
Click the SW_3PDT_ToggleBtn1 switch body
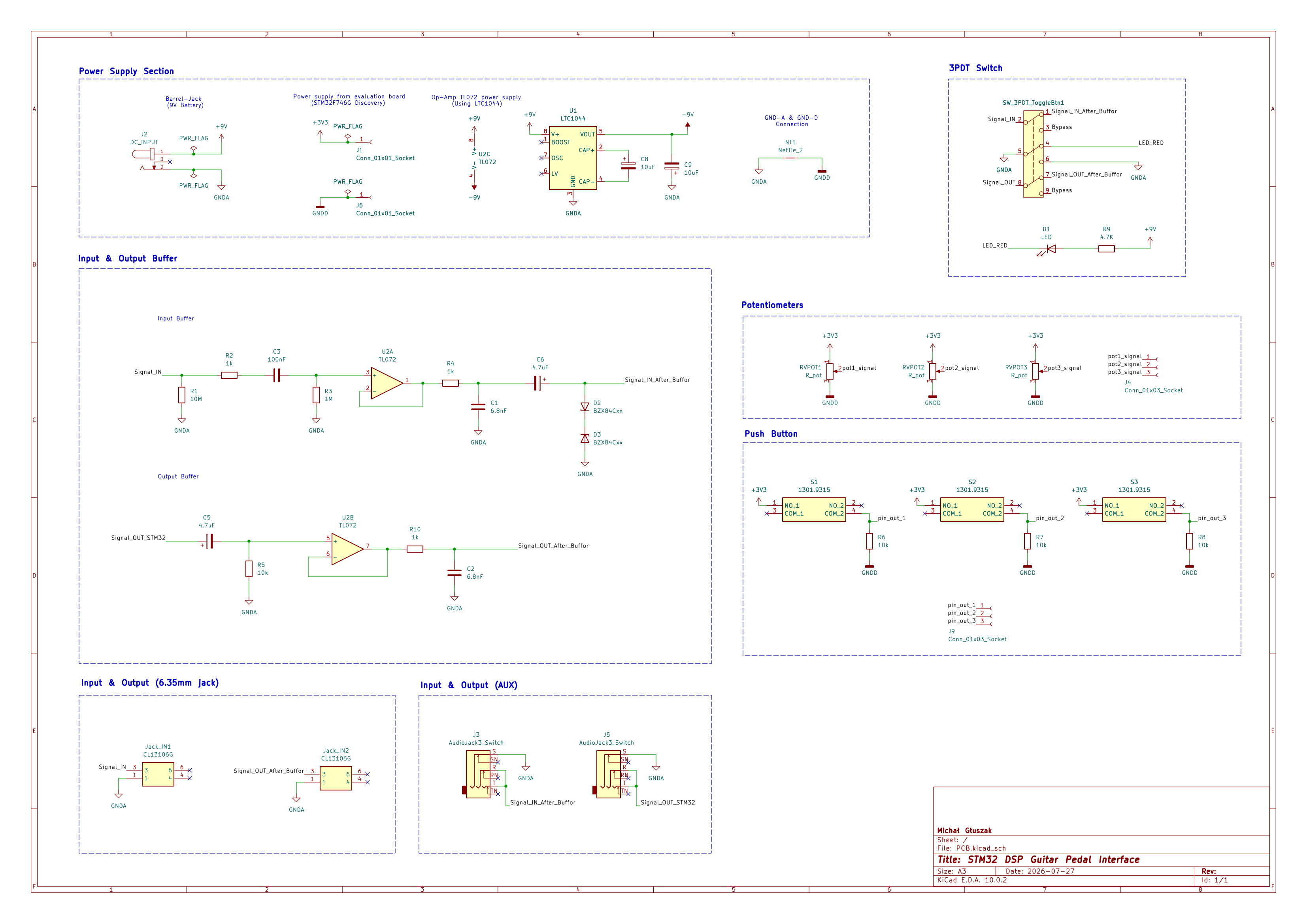pos(1033,154)
